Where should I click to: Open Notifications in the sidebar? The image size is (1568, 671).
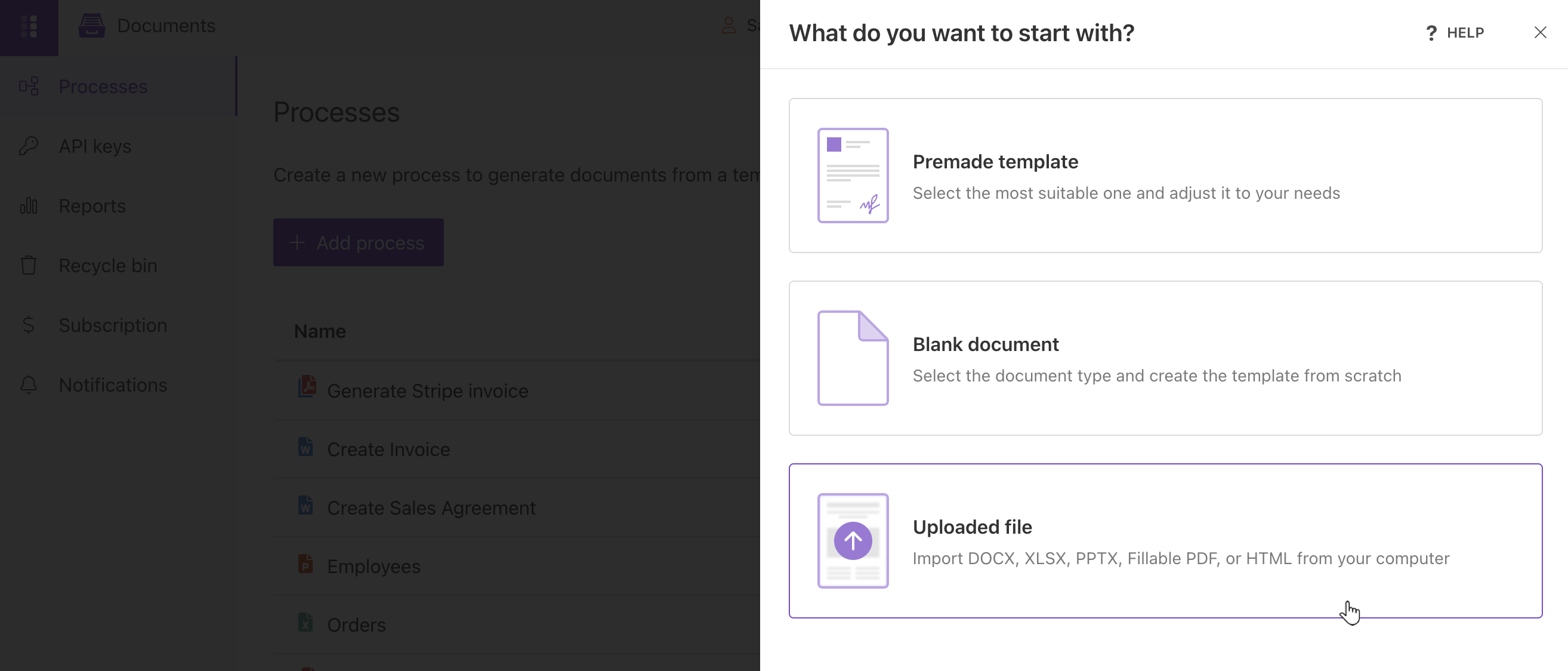coord(118,385)
